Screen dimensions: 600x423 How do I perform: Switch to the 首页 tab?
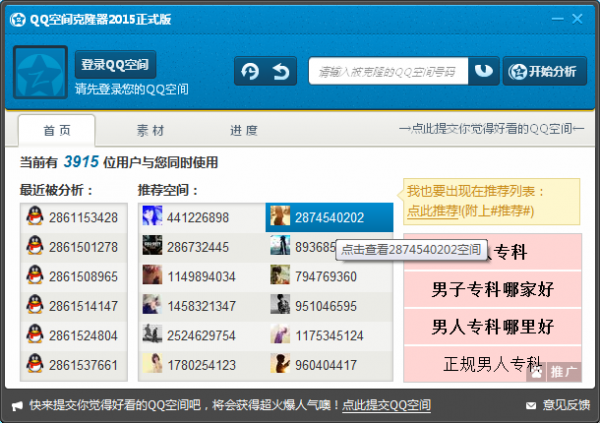(x=57, y=131)
